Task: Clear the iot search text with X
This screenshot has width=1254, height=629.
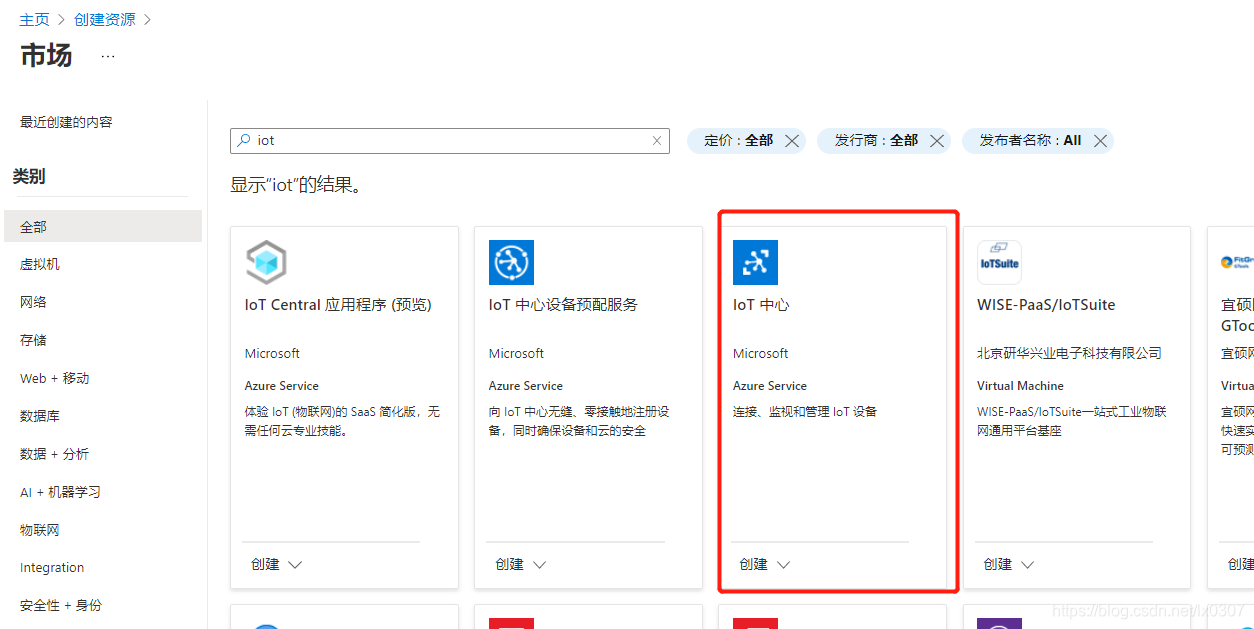Action: point(657,141)
